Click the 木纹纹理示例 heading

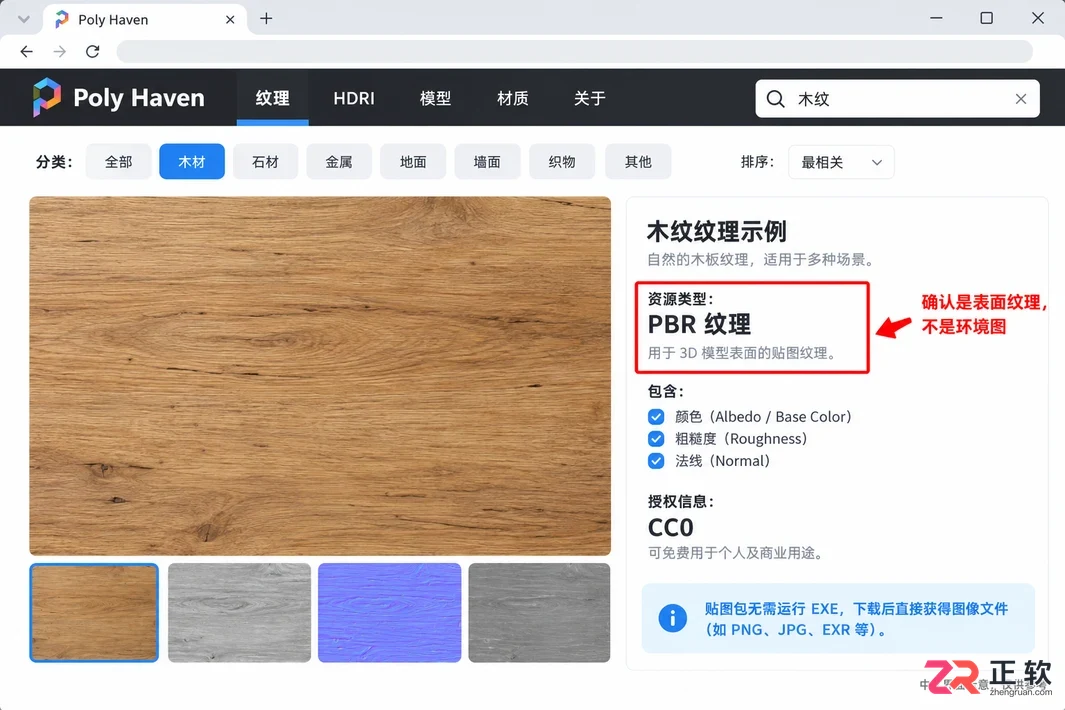coord(717,232)
